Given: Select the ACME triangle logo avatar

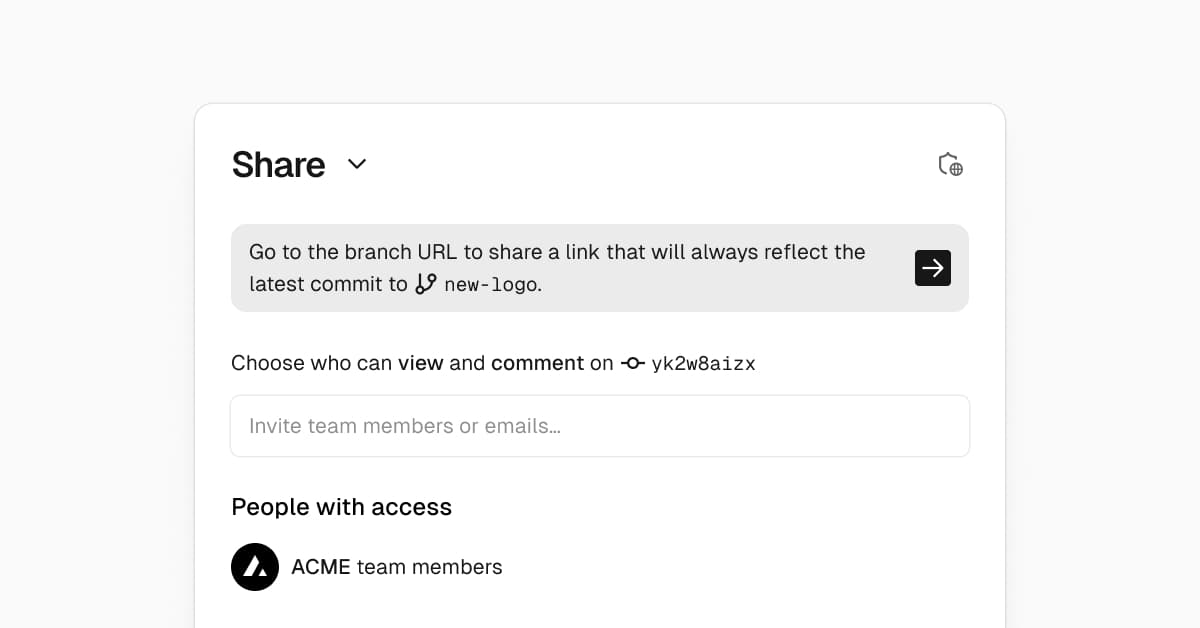Looking at the screenshot, I should [255, 567].
